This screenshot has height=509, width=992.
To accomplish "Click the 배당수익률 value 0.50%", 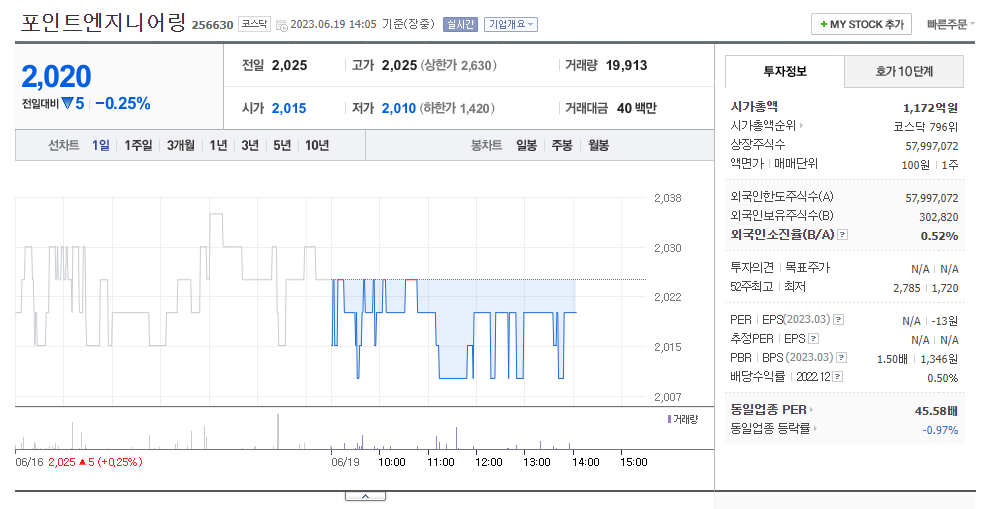I will click(942, 377).
